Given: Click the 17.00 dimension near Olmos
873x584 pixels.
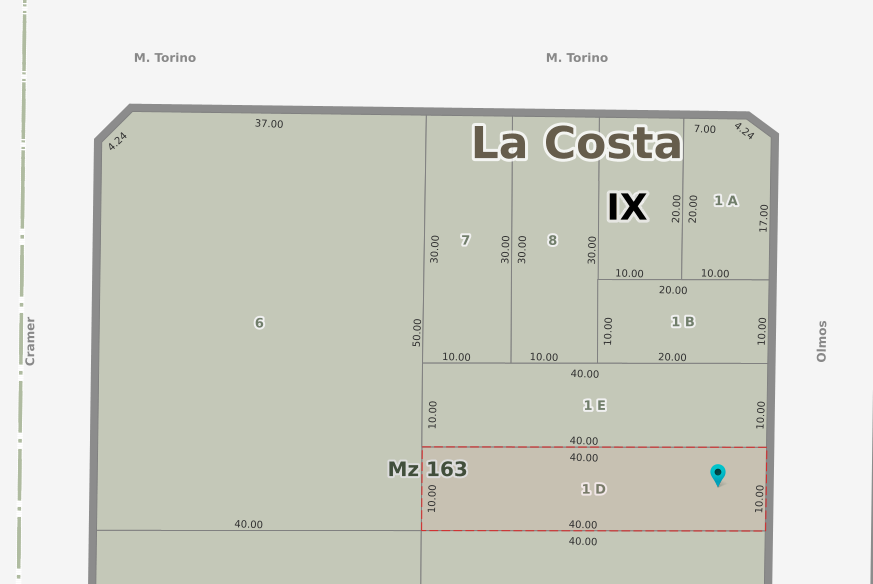Looking at the screenshot, I should [764, 218].
